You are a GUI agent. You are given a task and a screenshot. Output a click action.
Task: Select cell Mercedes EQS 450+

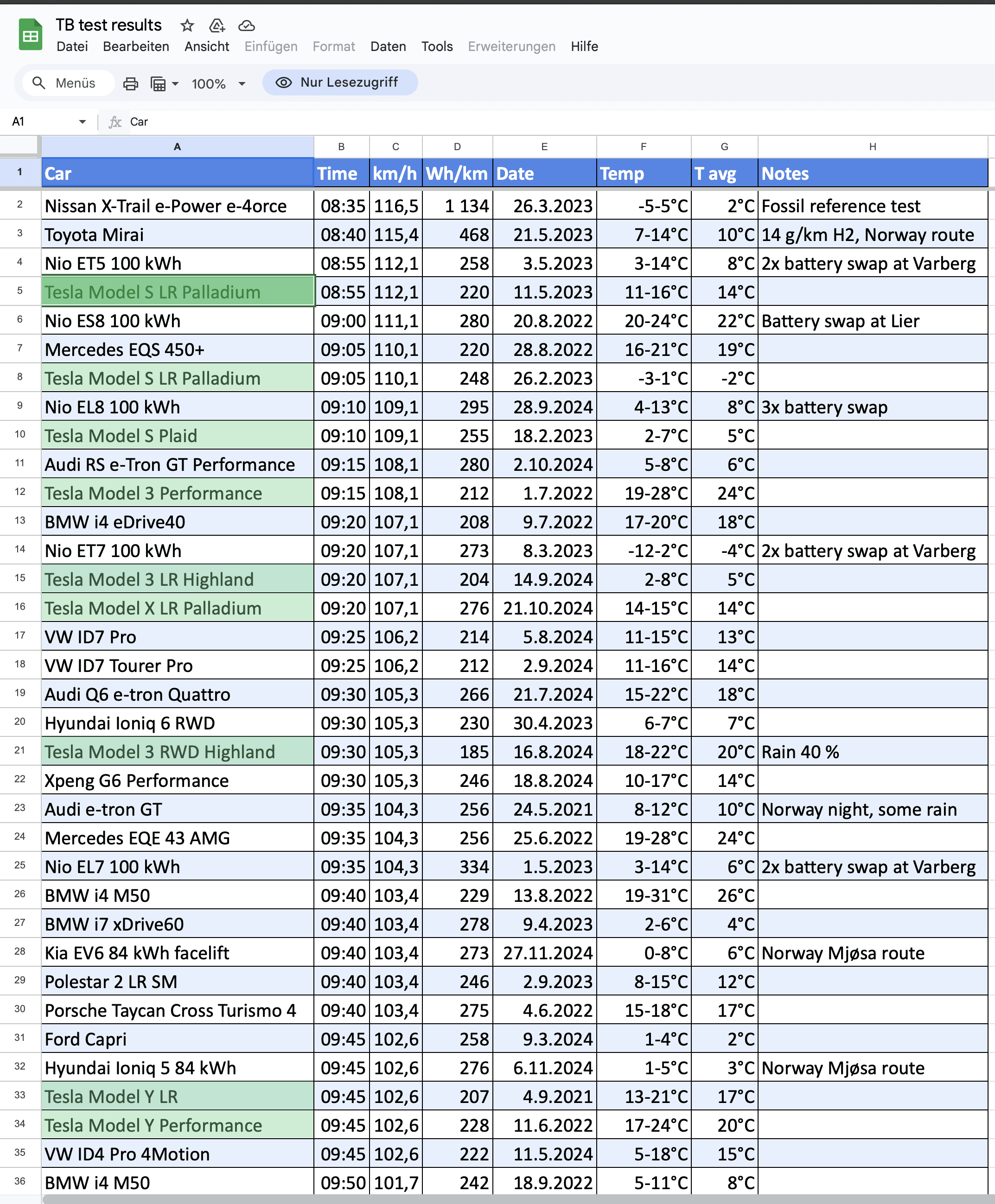point(178,349)
